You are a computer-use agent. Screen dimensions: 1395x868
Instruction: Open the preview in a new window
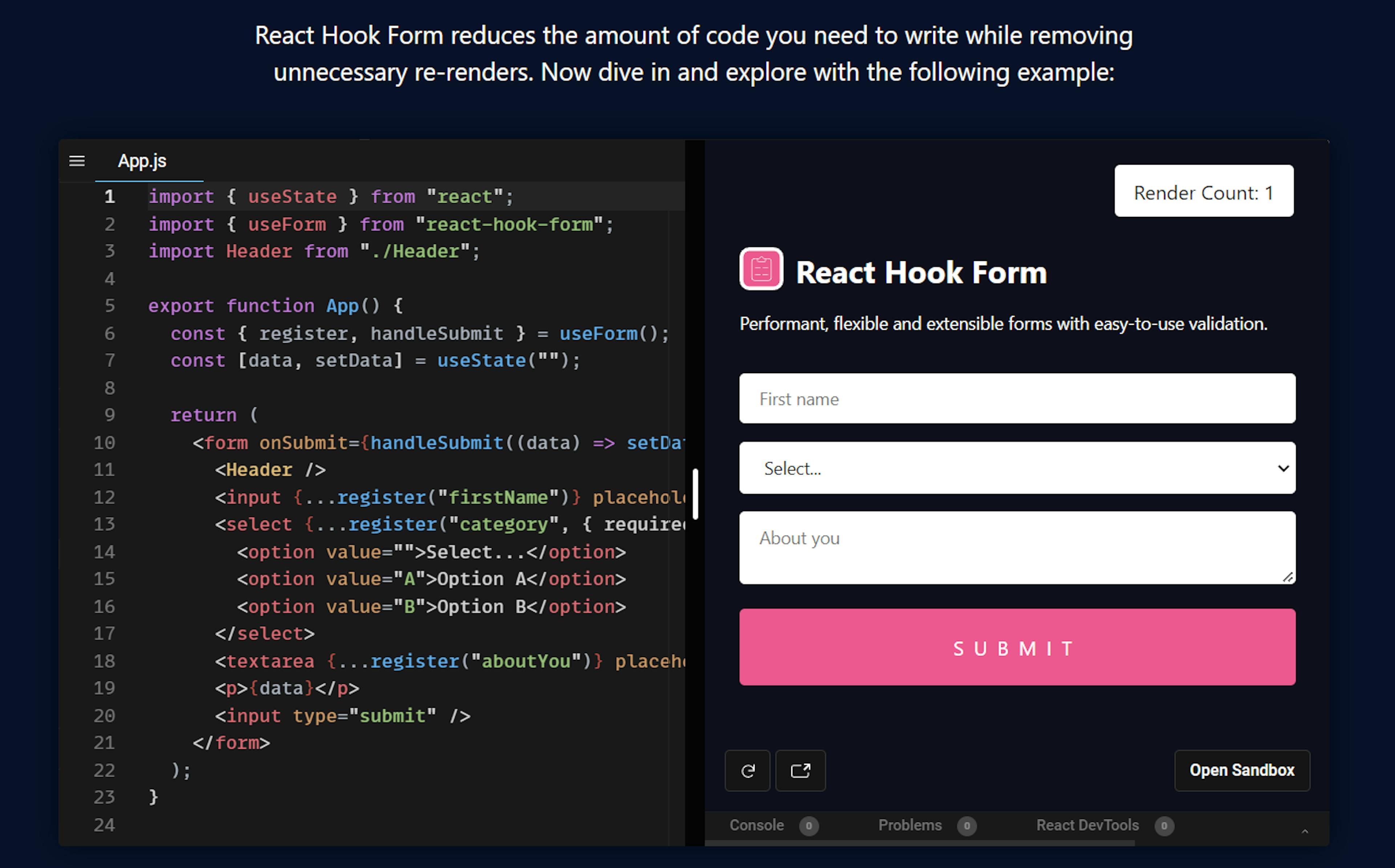[801, 770]
